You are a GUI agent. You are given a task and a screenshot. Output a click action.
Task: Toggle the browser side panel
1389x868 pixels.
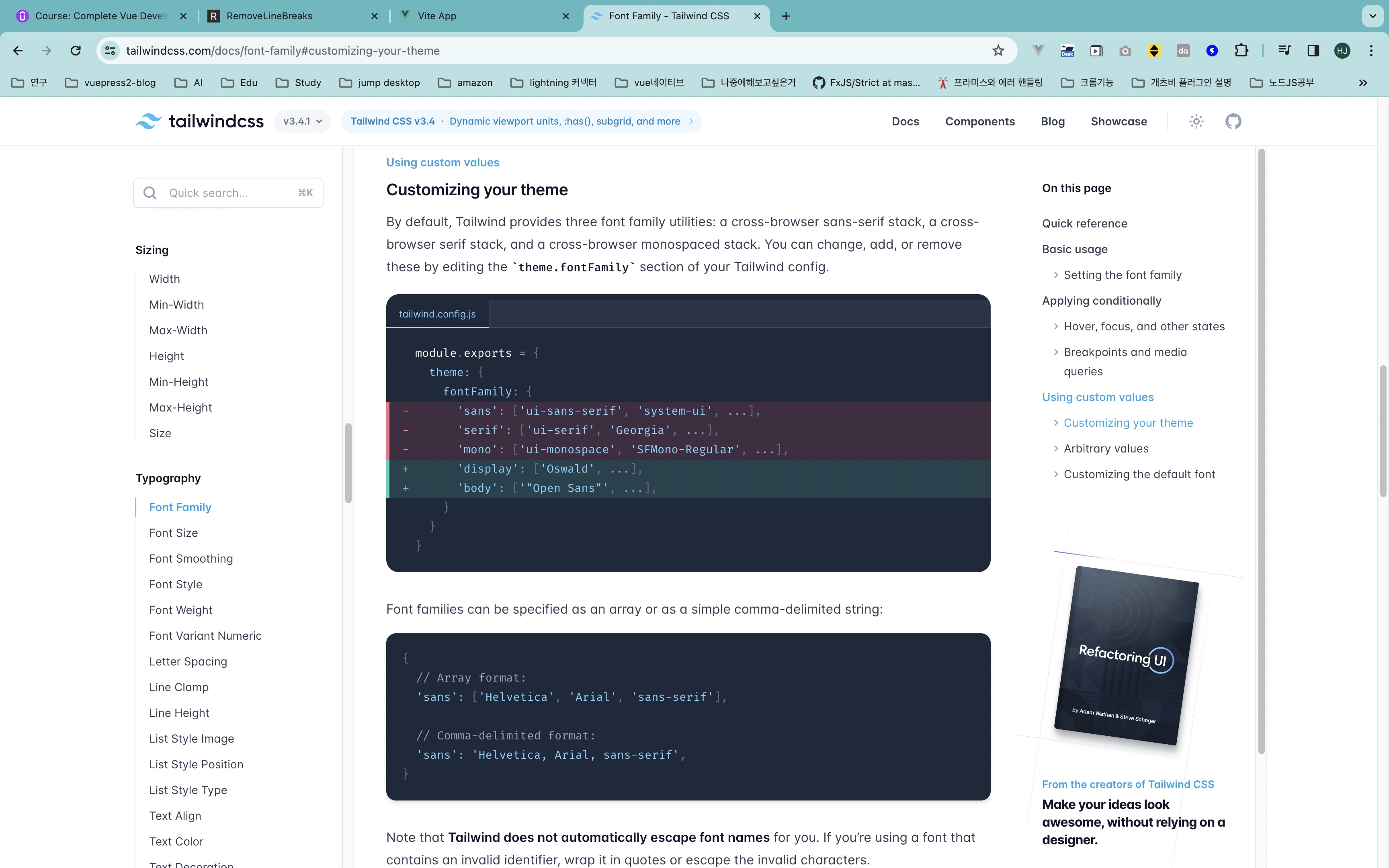[1313, 51]
